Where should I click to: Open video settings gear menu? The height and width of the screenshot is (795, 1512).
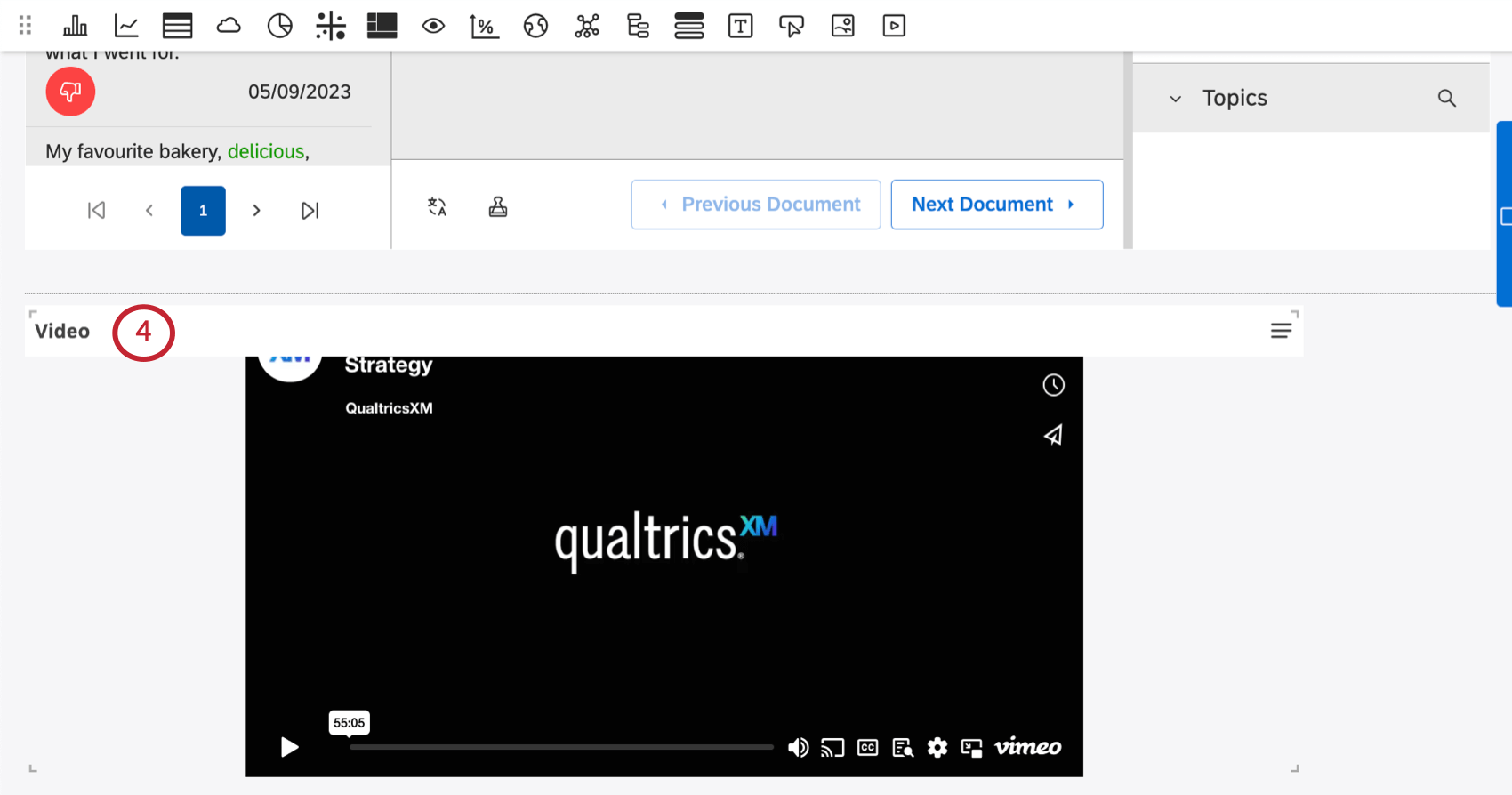[x=937, y=747]
